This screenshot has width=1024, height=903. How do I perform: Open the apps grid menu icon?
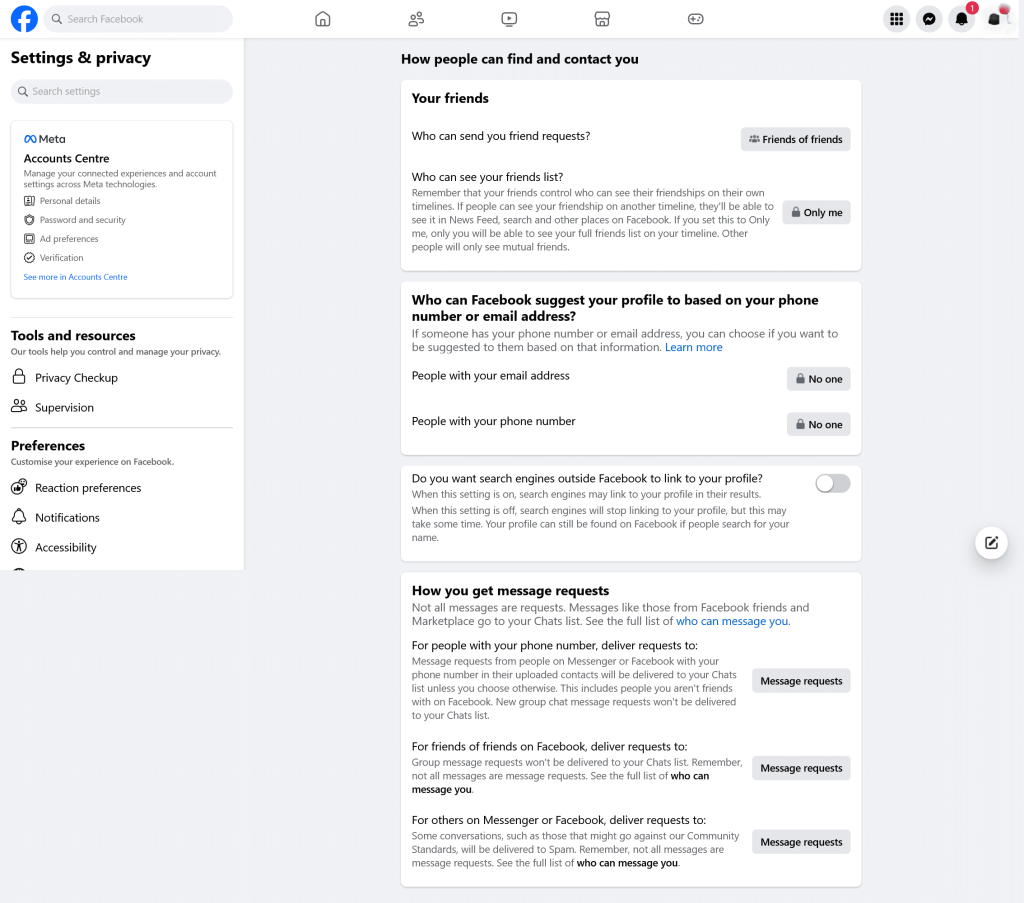point(896,18)
